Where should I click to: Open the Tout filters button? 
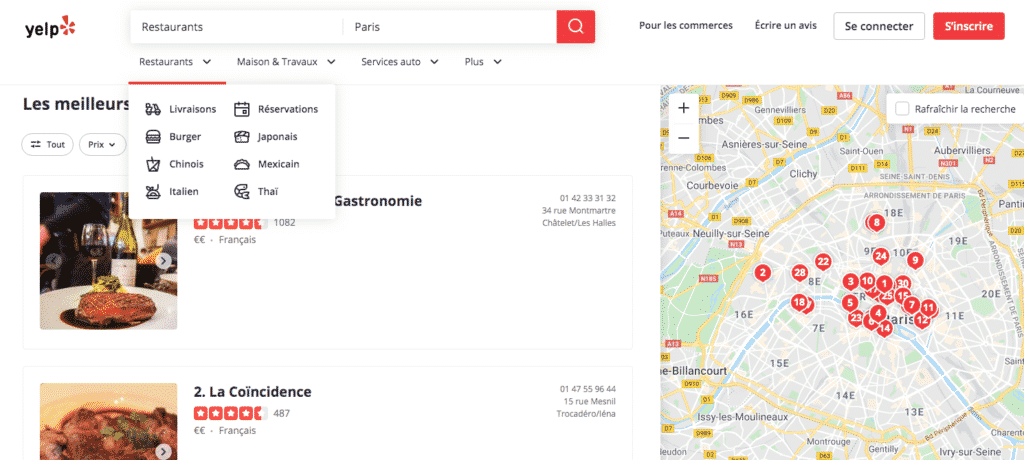(48, 144)
